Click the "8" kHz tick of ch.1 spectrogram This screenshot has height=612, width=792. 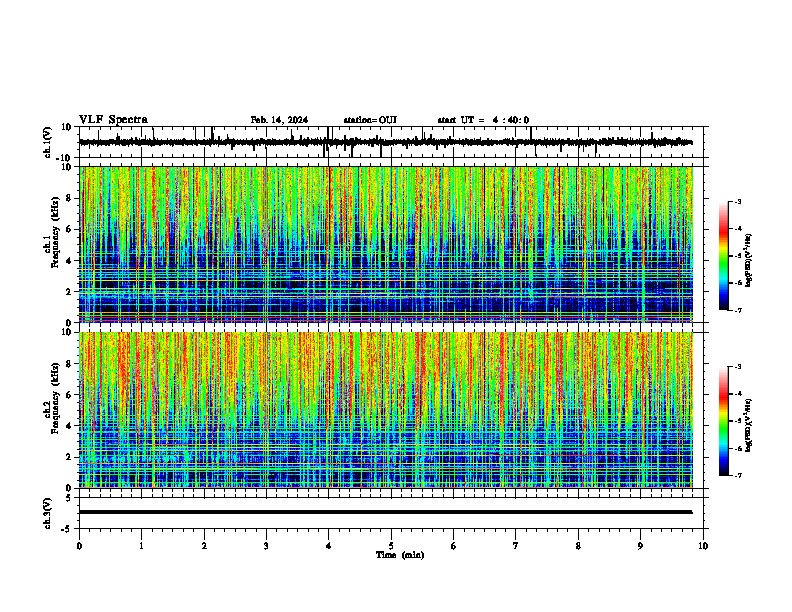click(x=70, y=198)
